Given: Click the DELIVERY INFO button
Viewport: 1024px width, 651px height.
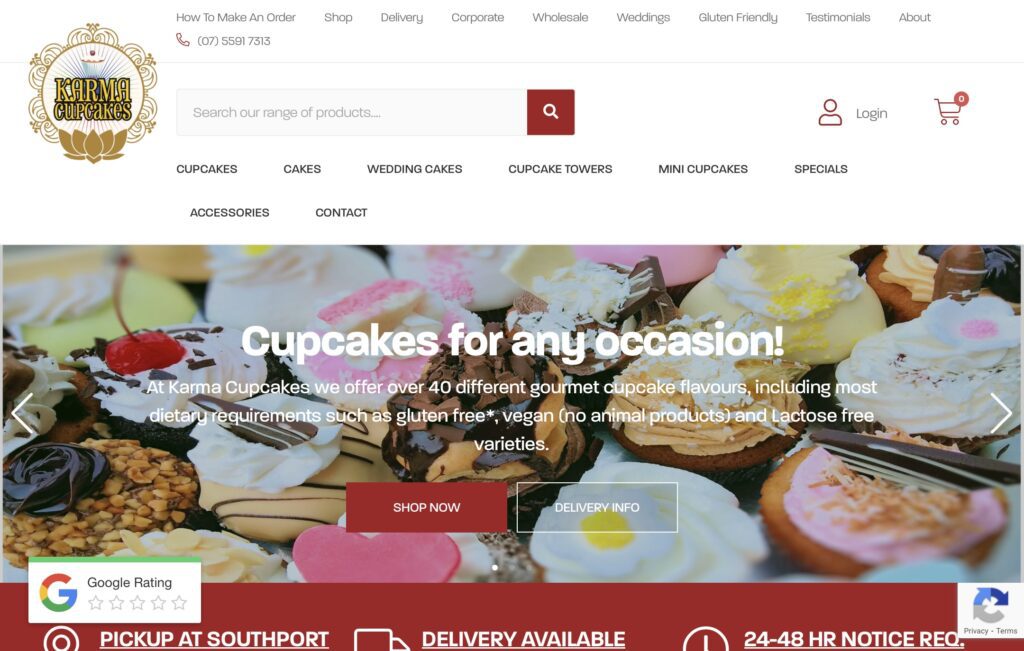Looking at the screenshot, I should (x=597, y=507).
